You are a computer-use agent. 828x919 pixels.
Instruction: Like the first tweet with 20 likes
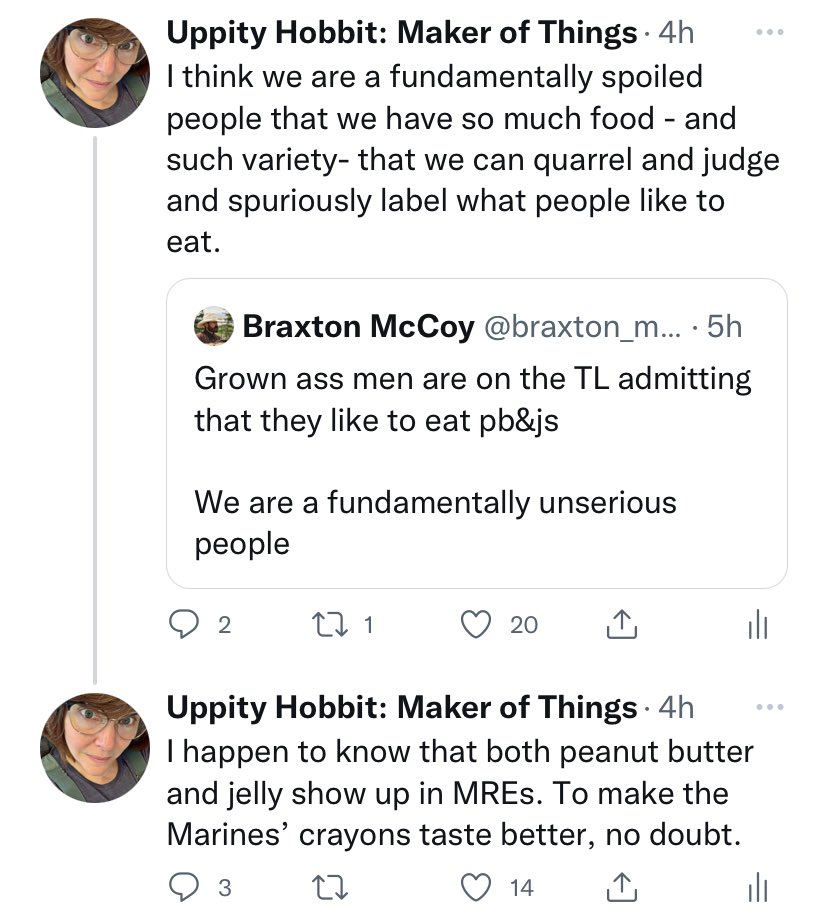(x=477, y=625)
